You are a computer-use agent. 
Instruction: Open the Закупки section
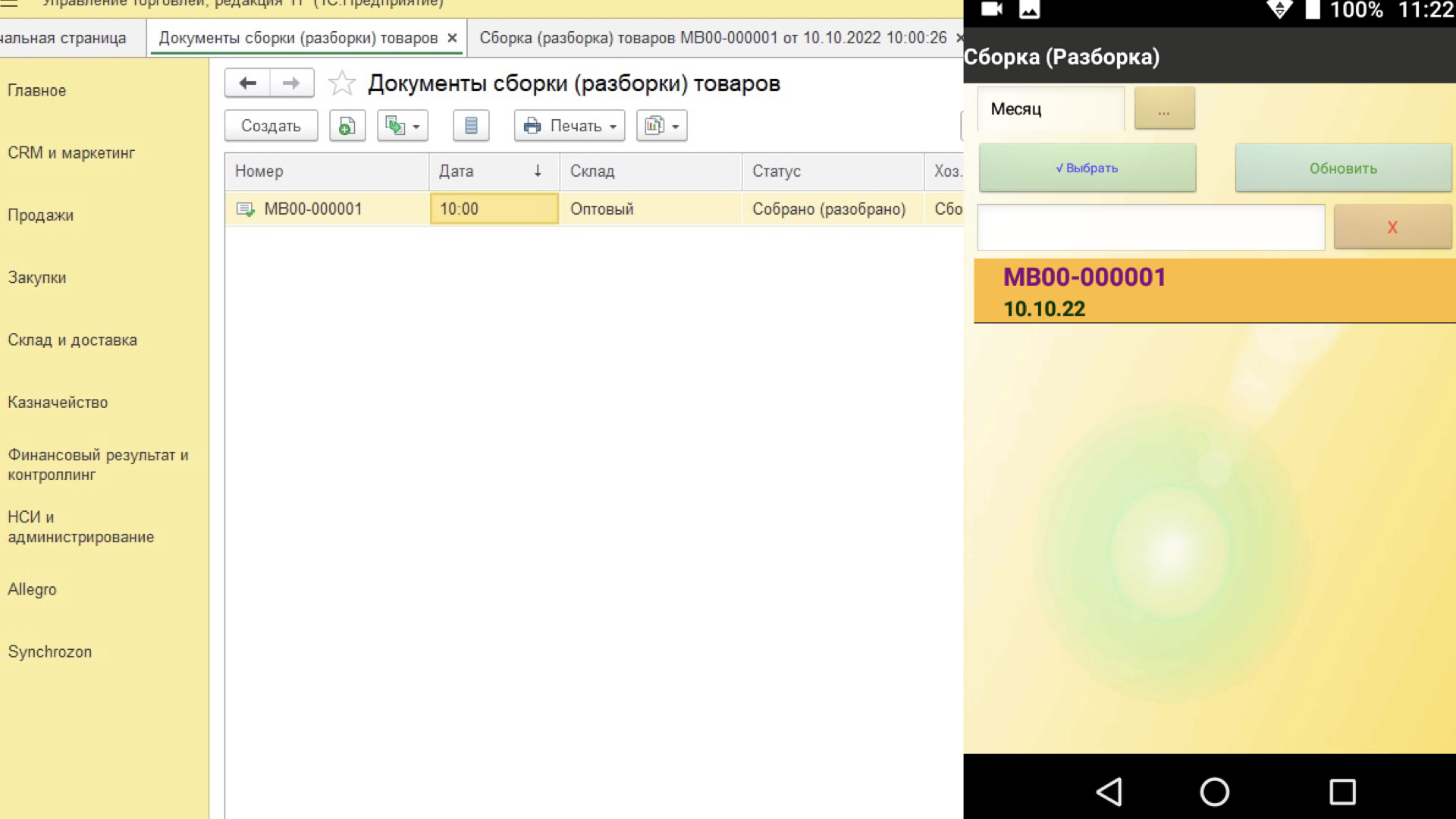tap(37, 278)
